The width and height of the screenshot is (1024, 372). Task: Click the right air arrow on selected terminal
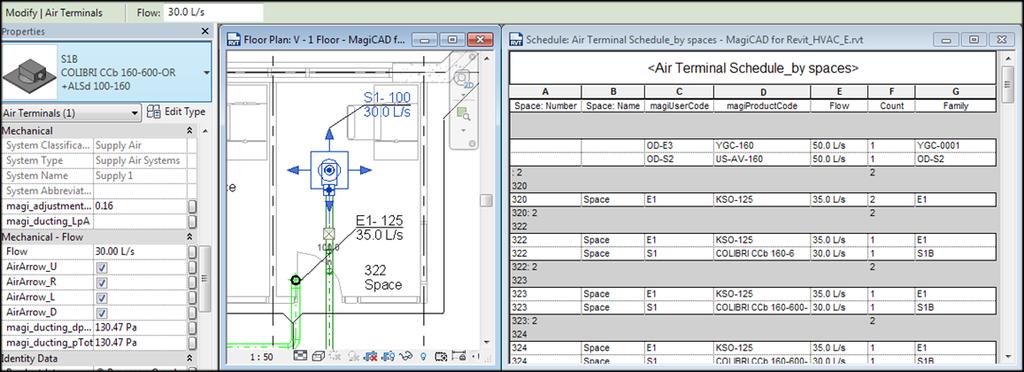coord(365,170)
